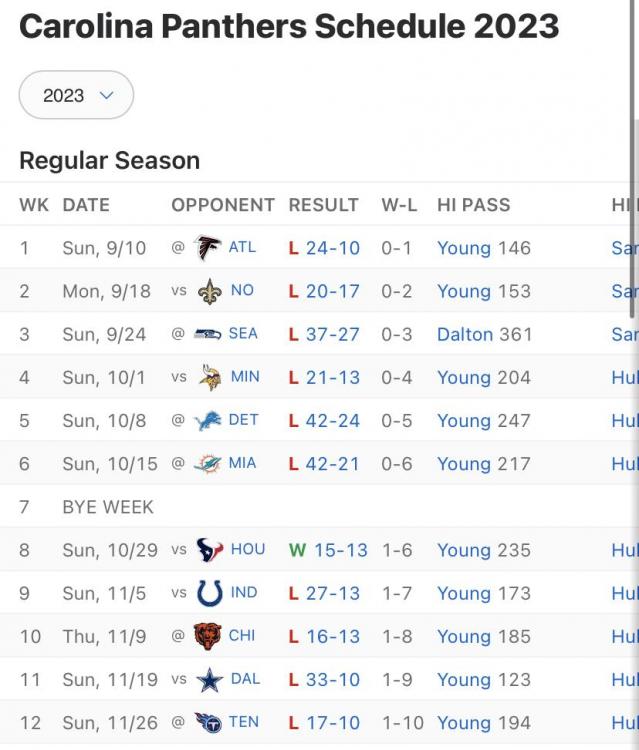Open the W 15-13 result versus Houston
Viewport: 639px width, 750px height.
click(328, 550)
